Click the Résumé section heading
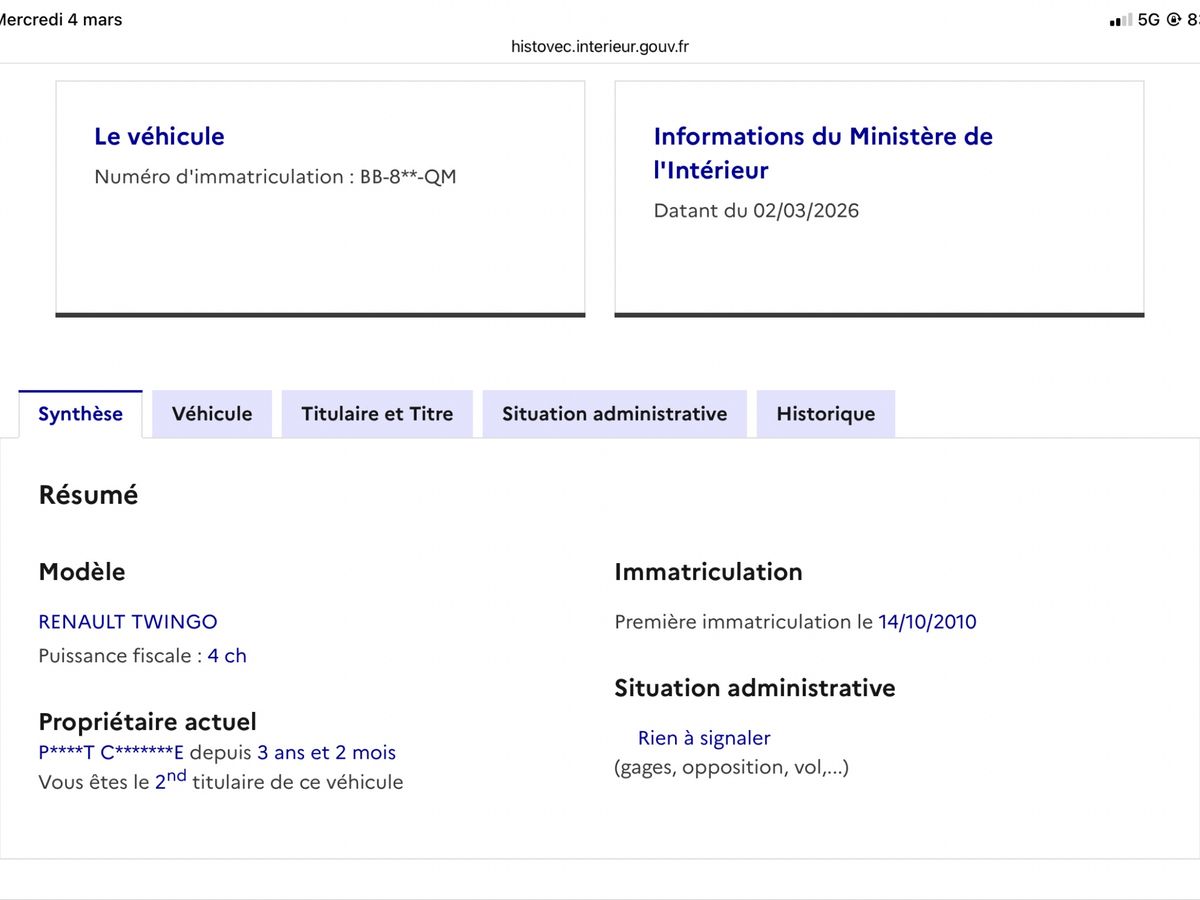Viewport: 1200px width, 900px height. coord(88,495)
